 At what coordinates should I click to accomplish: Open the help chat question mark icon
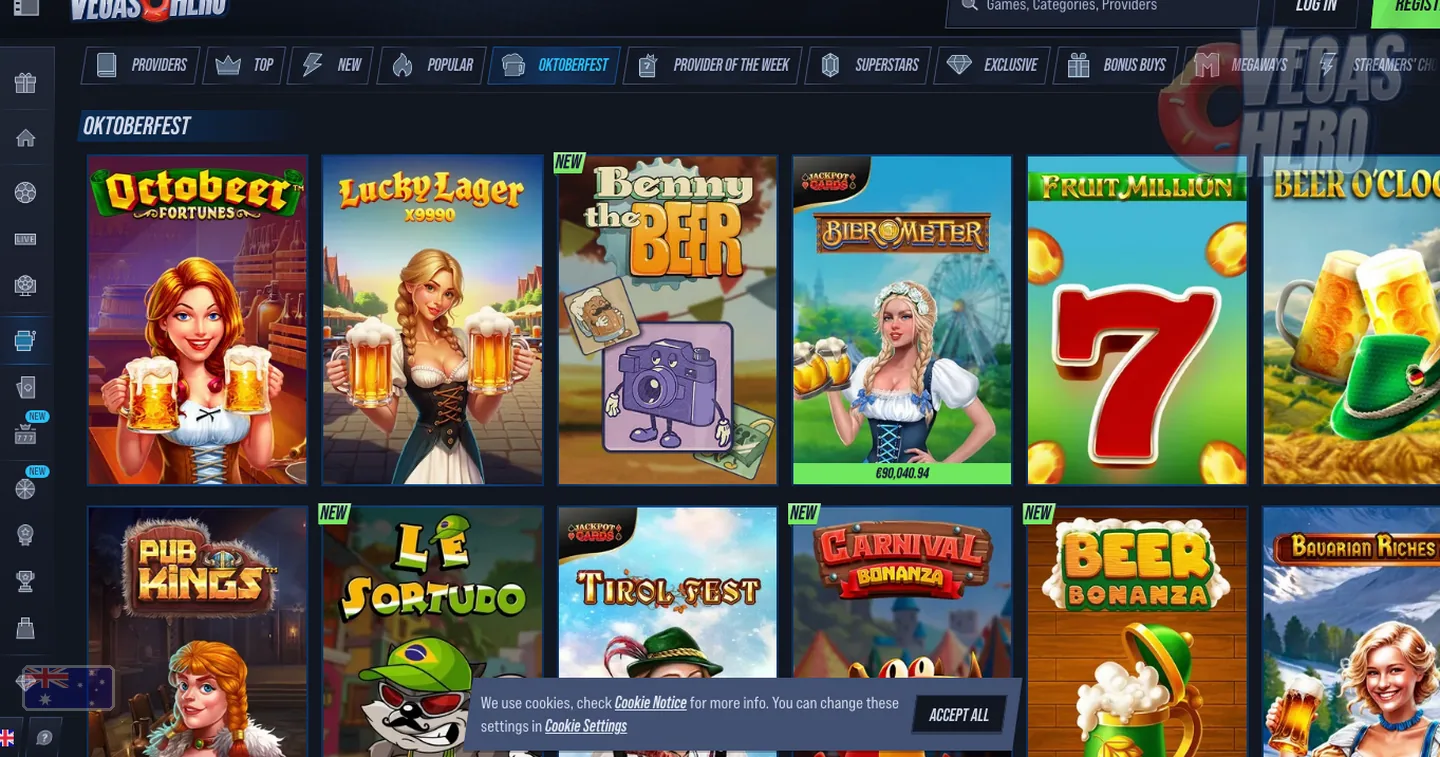[x=44, y=738]
